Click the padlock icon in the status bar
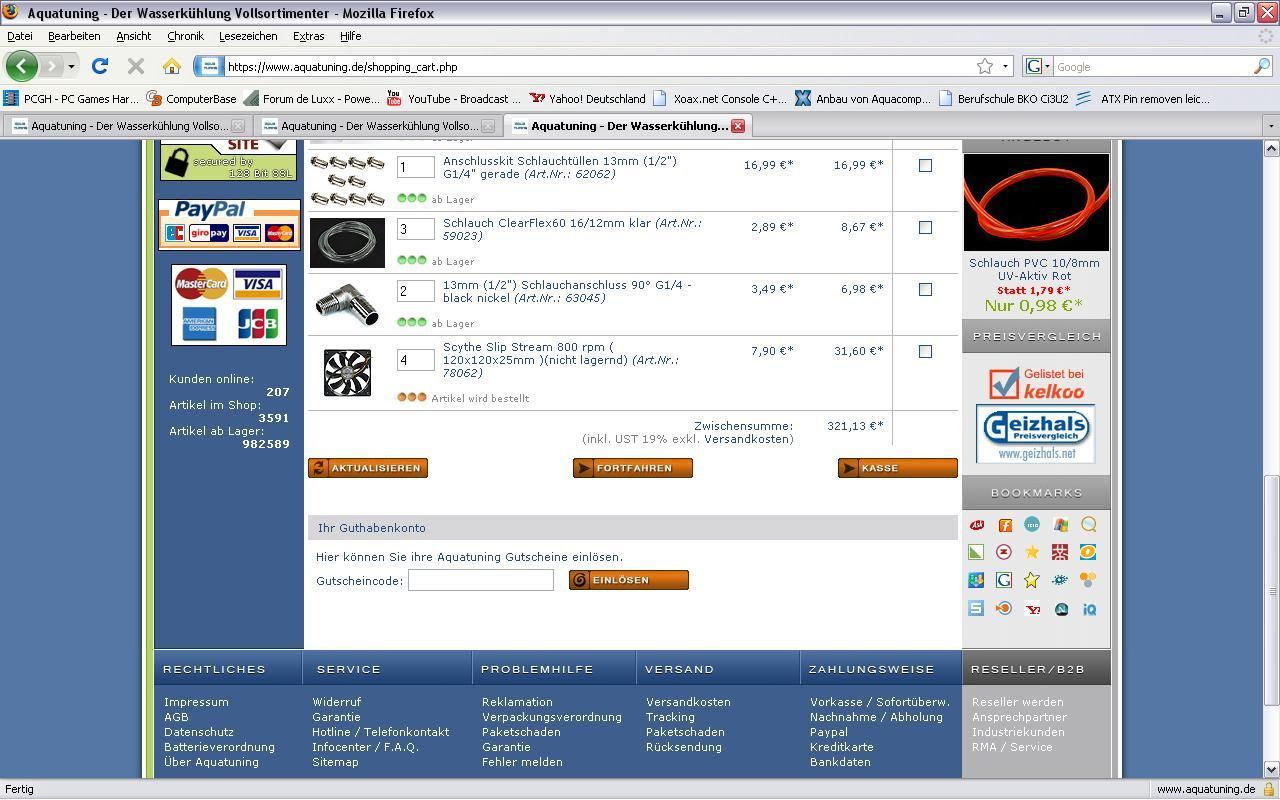This screenshot has height=800, width=1280. coord(1268,789)
